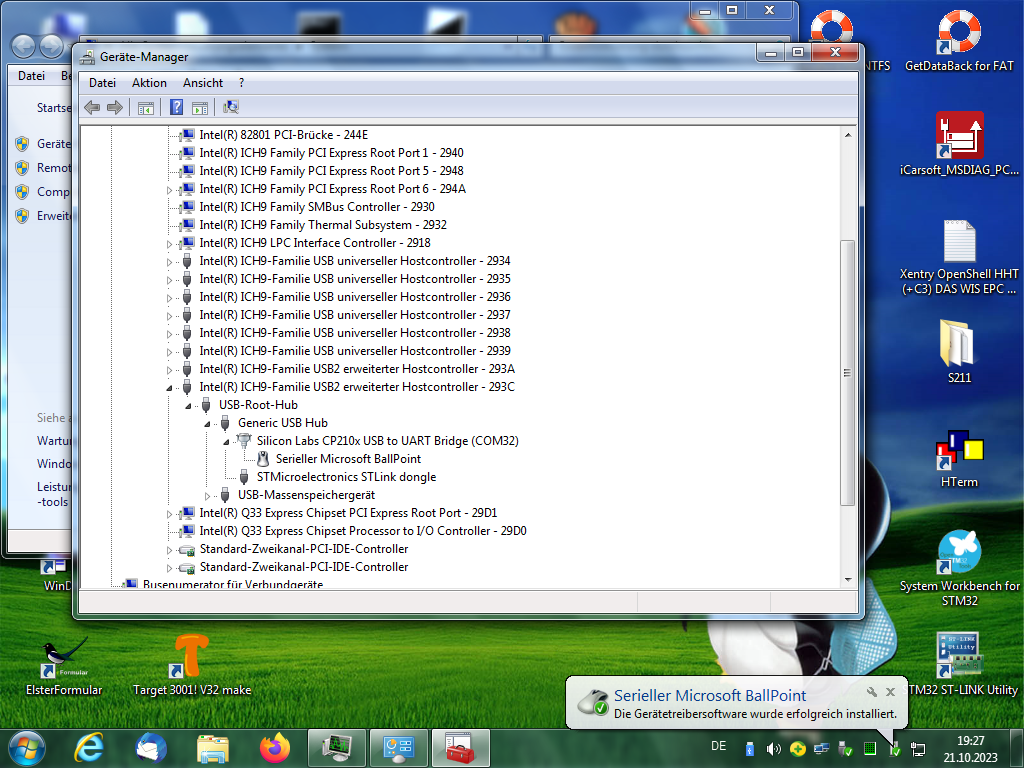Open Datei menu in the background window
This screenshot has width=1024, height=768.
[31, 76]
